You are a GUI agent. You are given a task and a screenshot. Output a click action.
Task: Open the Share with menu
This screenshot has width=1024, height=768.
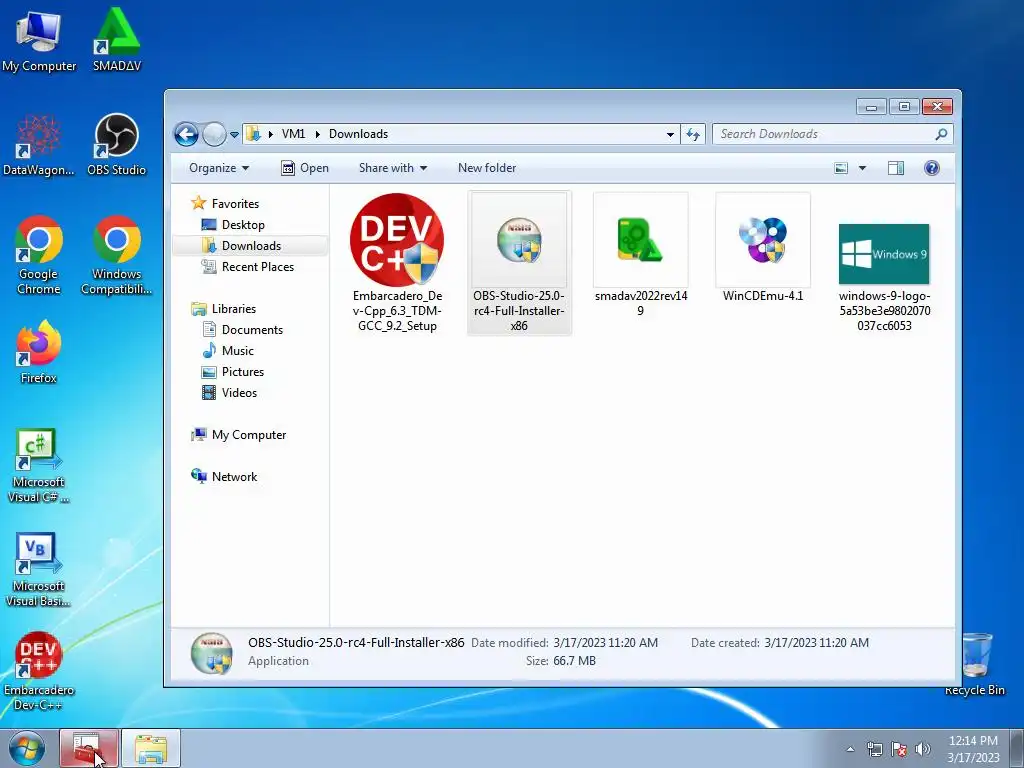click(x=392, y=168)
